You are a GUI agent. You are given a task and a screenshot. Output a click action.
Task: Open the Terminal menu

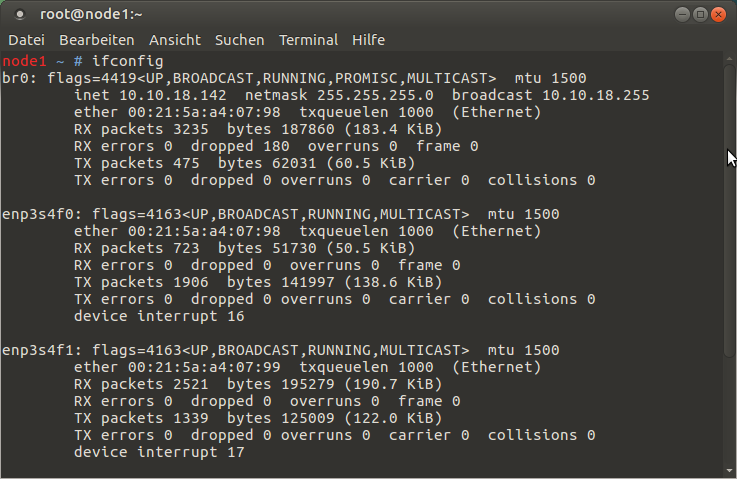click(x=308, y=40)
